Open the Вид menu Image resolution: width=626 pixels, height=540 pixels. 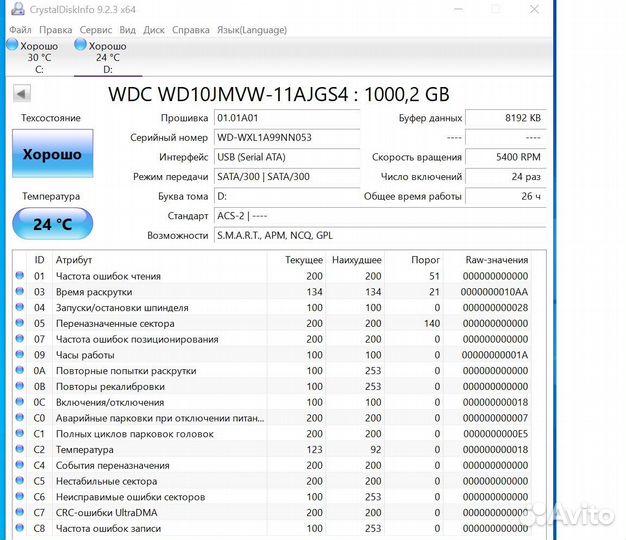[127, 30]
